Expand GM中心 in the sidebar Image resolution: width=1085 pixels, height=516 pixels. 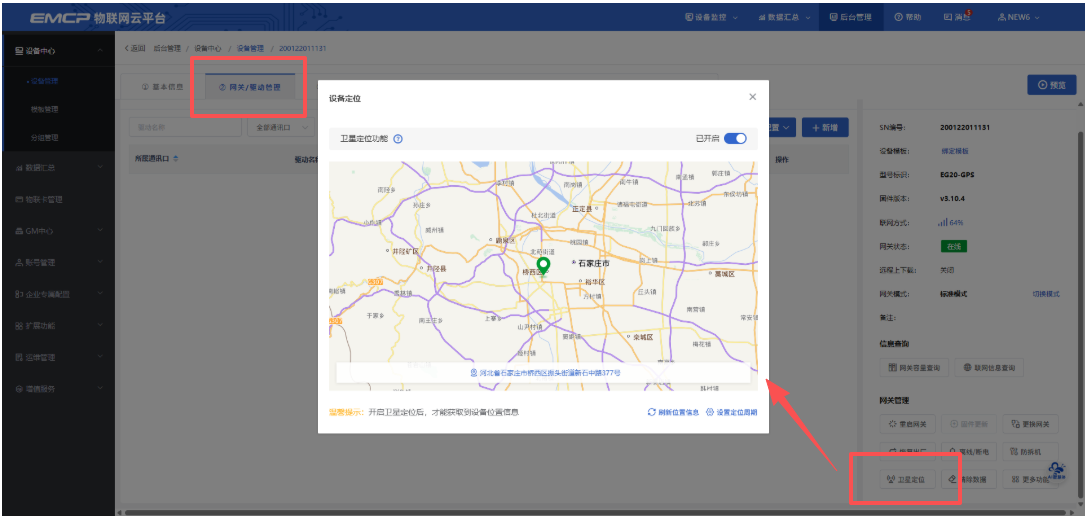click(58, 230)
